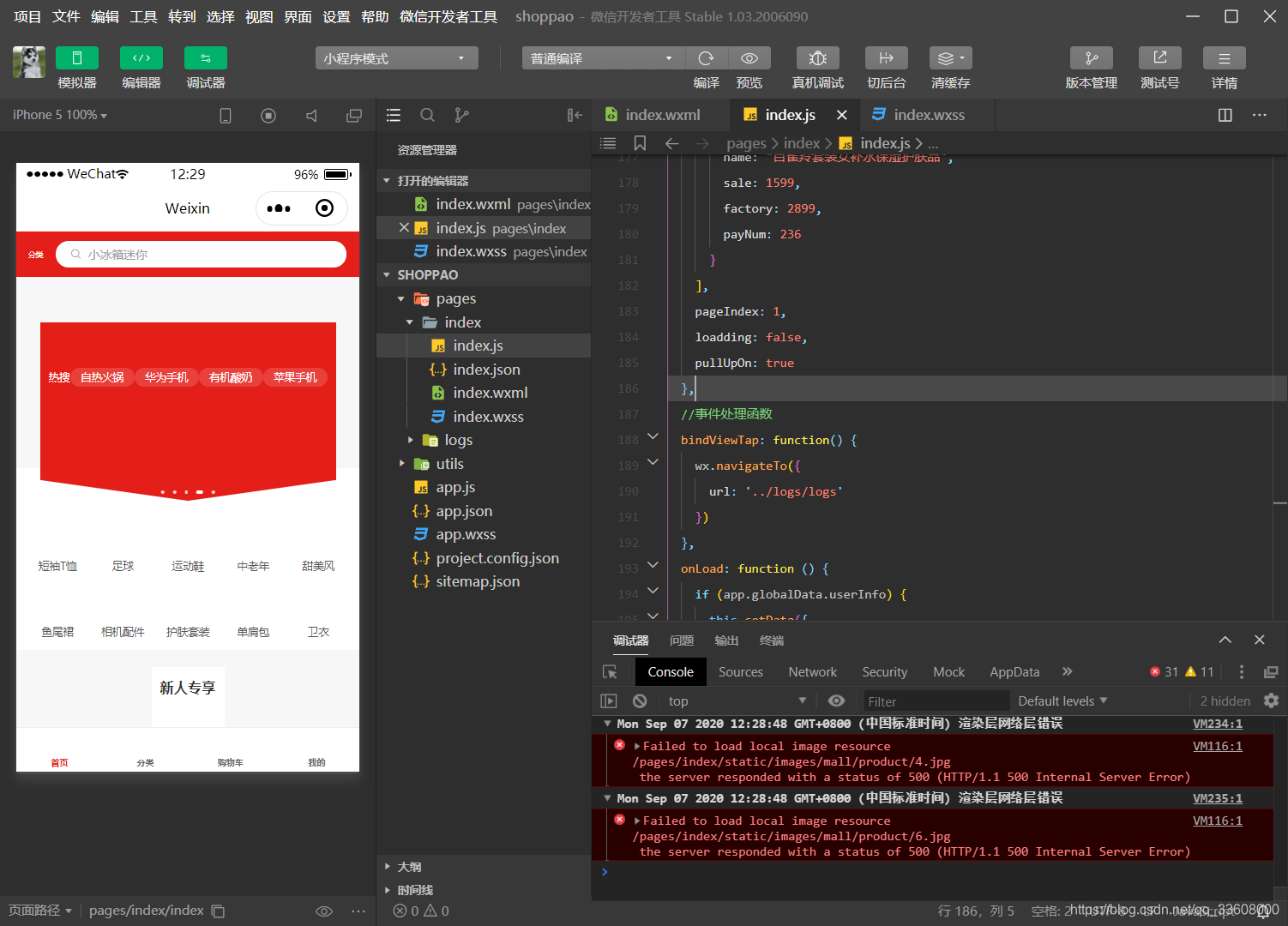Viewport: 1288px width, 926px height.
Task: Switch to the 终端 terminal tab
Action: pos(772,640)
